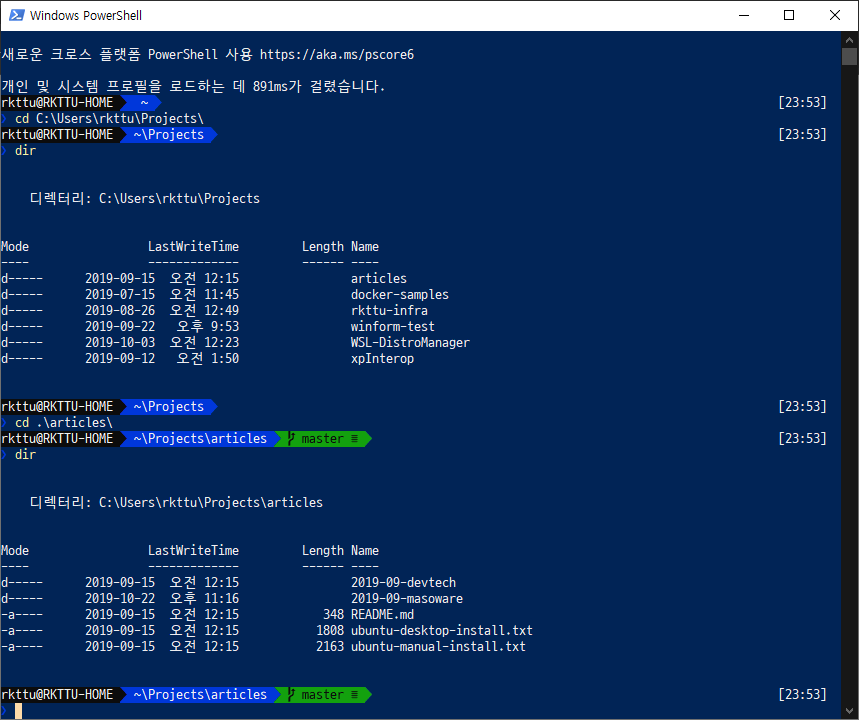The image size is (859, 720).
Task: Select the WSL-DistroManager directory name
Action: pos(409,342)
